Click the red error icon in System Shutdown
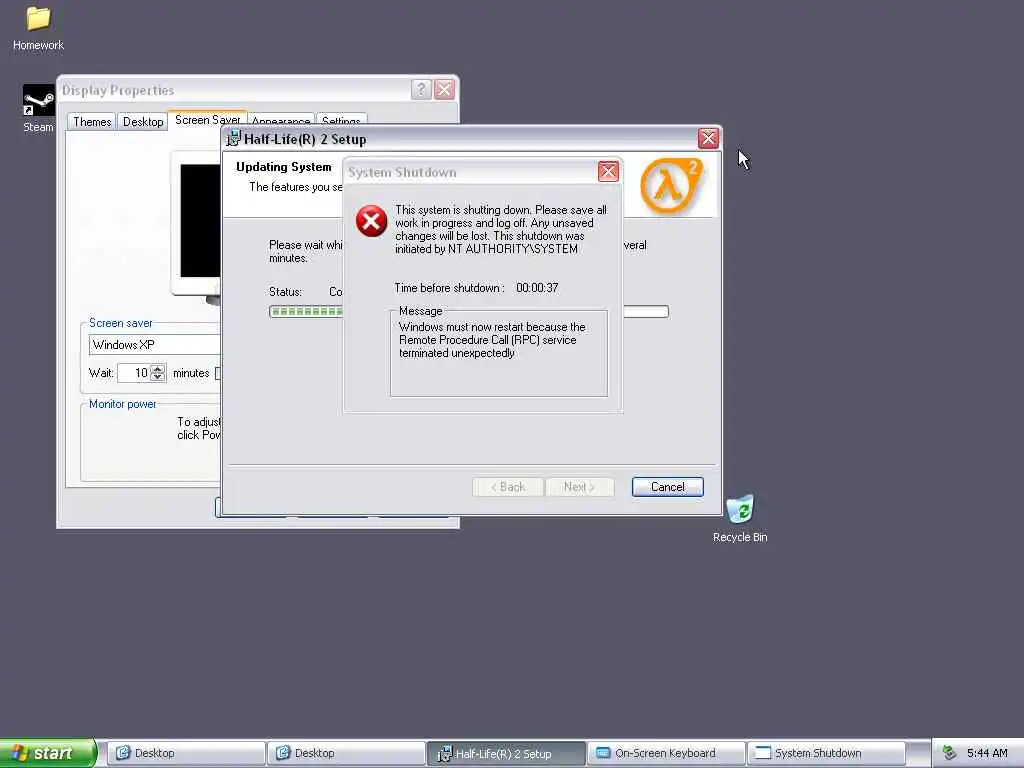The height and width of the screenshot is (768, 1024). tap(372, 221)
